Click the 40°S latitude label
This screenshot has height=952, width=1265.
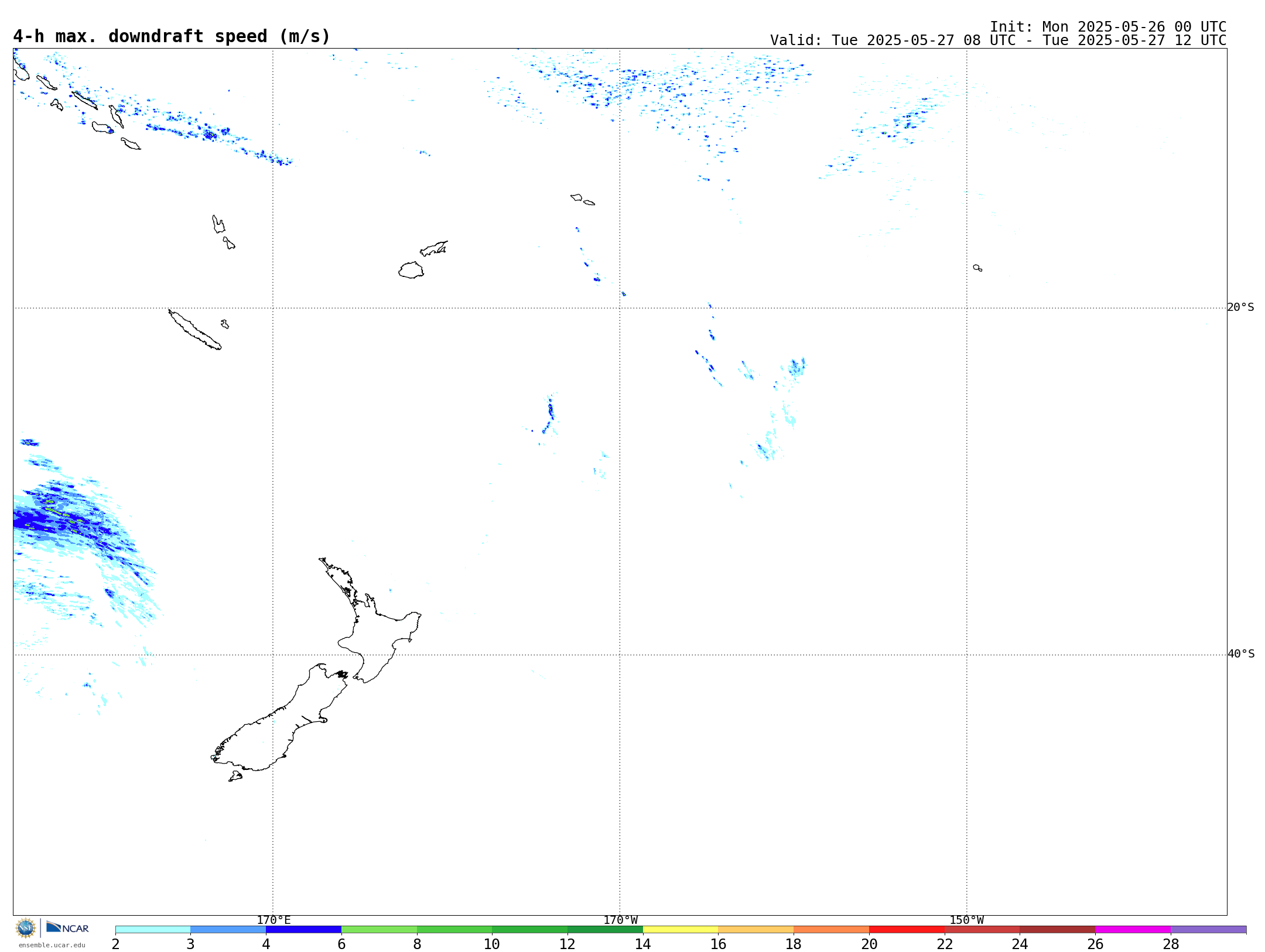(x=1241, y=654)
